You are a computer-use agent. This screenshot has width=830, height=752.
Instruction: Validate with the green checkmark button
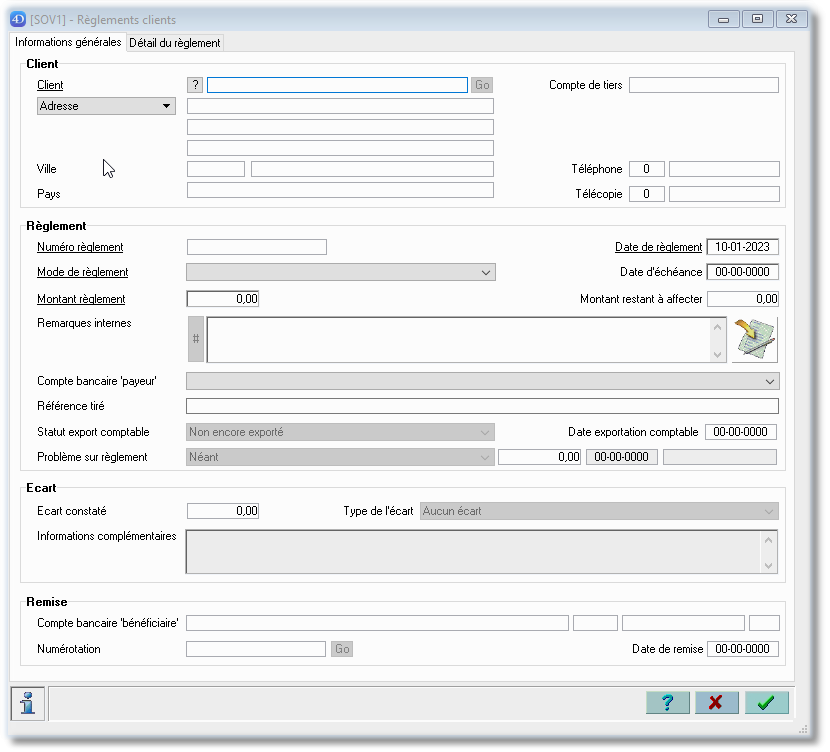coord(766,703)
